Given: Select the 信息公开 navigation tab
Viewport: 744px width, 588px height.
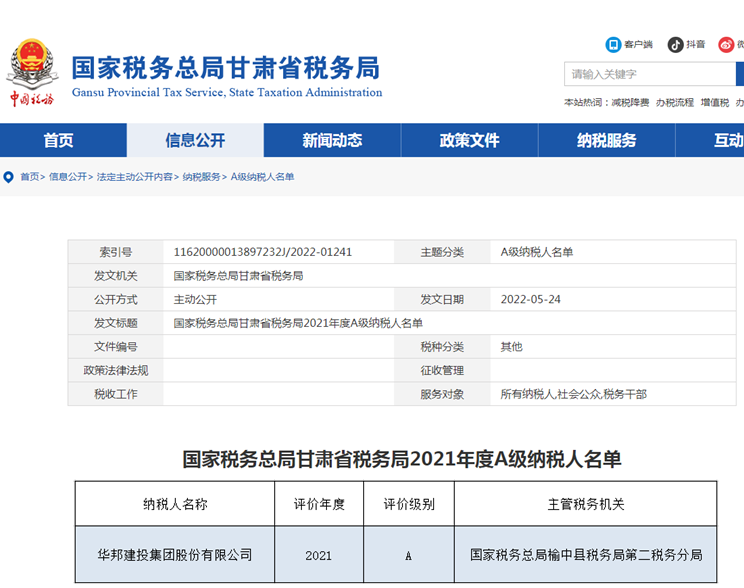Looking at the screenshot, I should click(195, 141).
